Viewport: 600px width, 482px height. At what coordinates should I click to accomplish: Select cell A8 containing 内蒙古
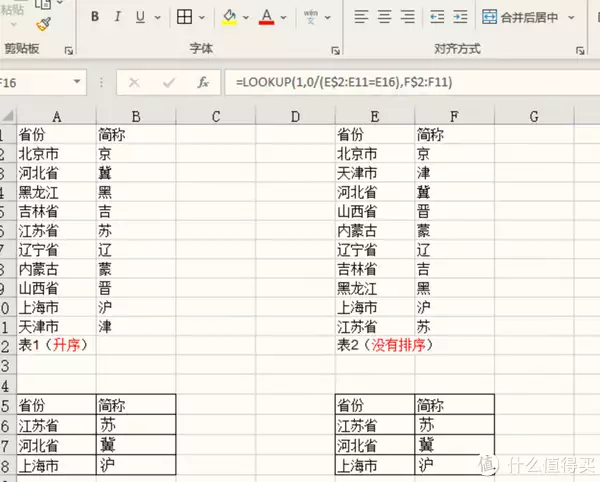click(56, 269)
